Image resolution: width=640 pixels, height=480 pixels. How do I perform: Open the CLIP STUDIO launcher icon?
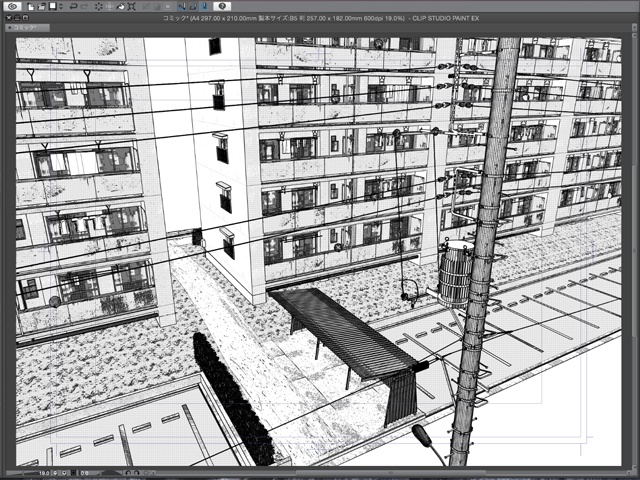click(x=13, y=6)
